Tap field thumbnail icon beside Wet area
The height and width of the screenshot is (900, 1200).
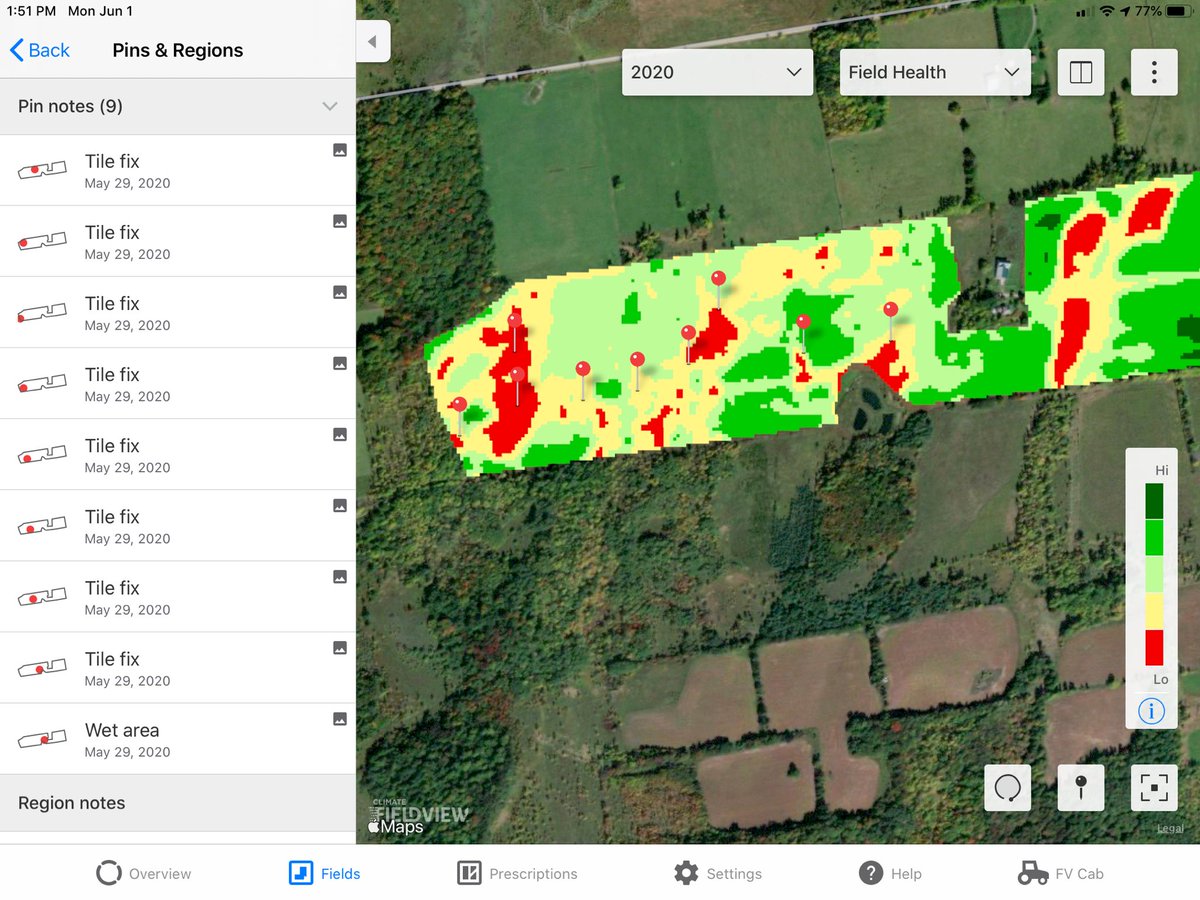[42, 740]
